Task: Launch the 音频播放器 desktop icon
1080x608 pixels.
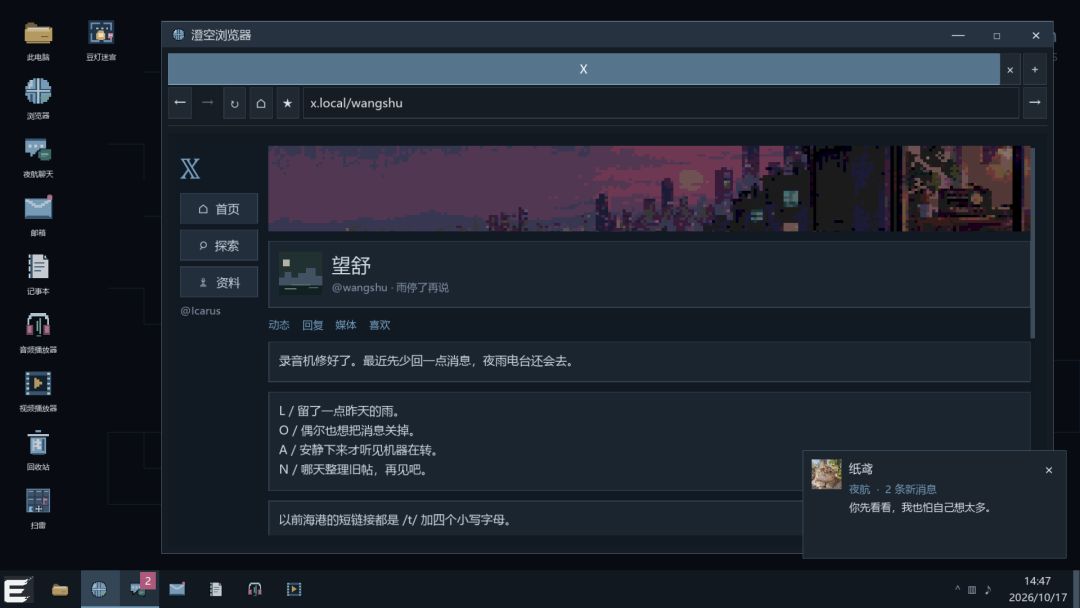Action: (38, 333)
